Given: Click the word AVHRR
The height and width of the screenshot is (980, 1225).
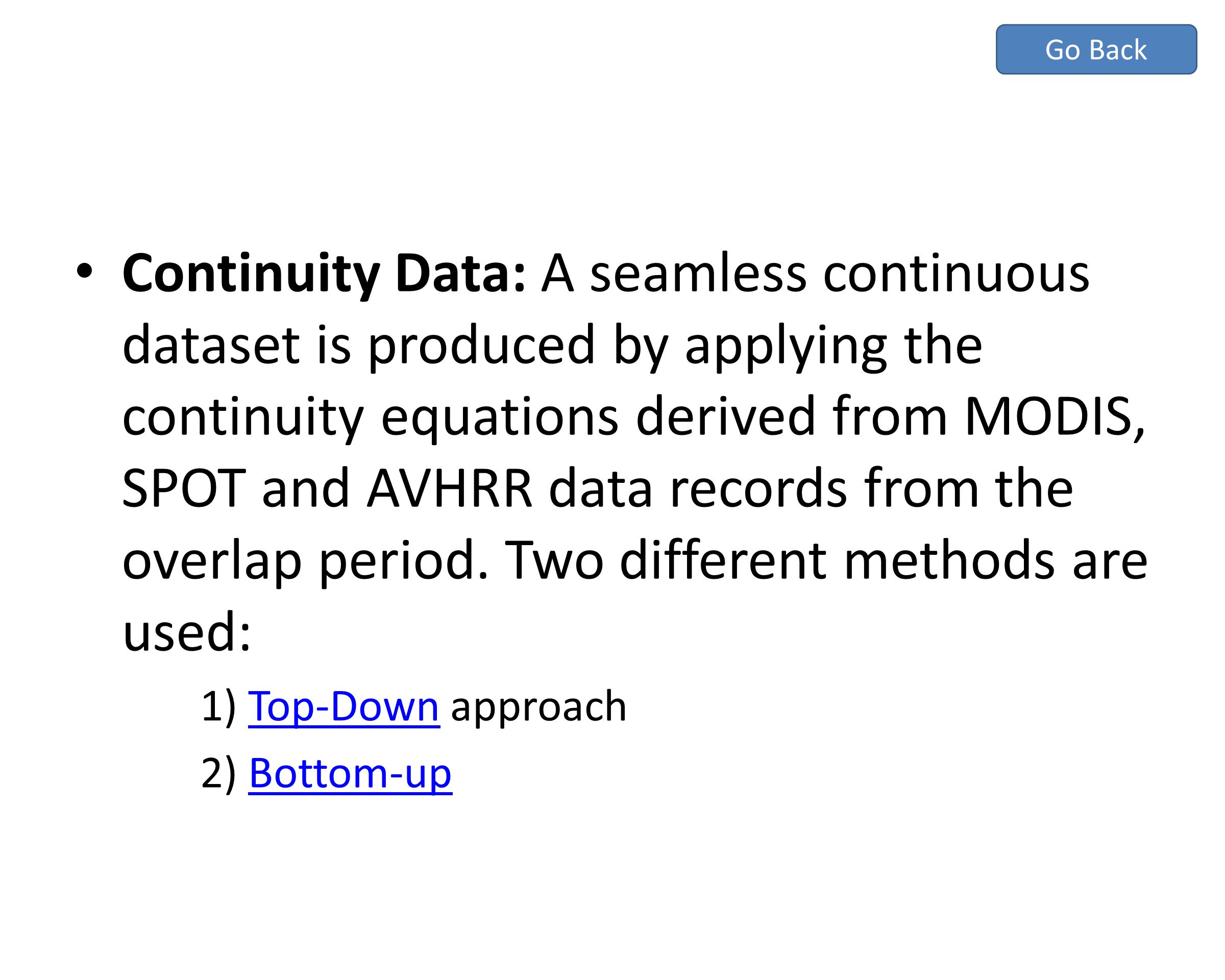Looking at the screenshot, I should coord(450,488).
